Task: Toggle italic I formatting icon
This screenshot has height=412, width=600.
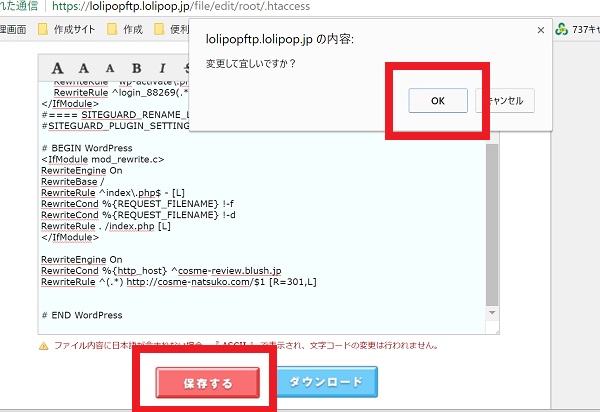Action: pos(162,68)
